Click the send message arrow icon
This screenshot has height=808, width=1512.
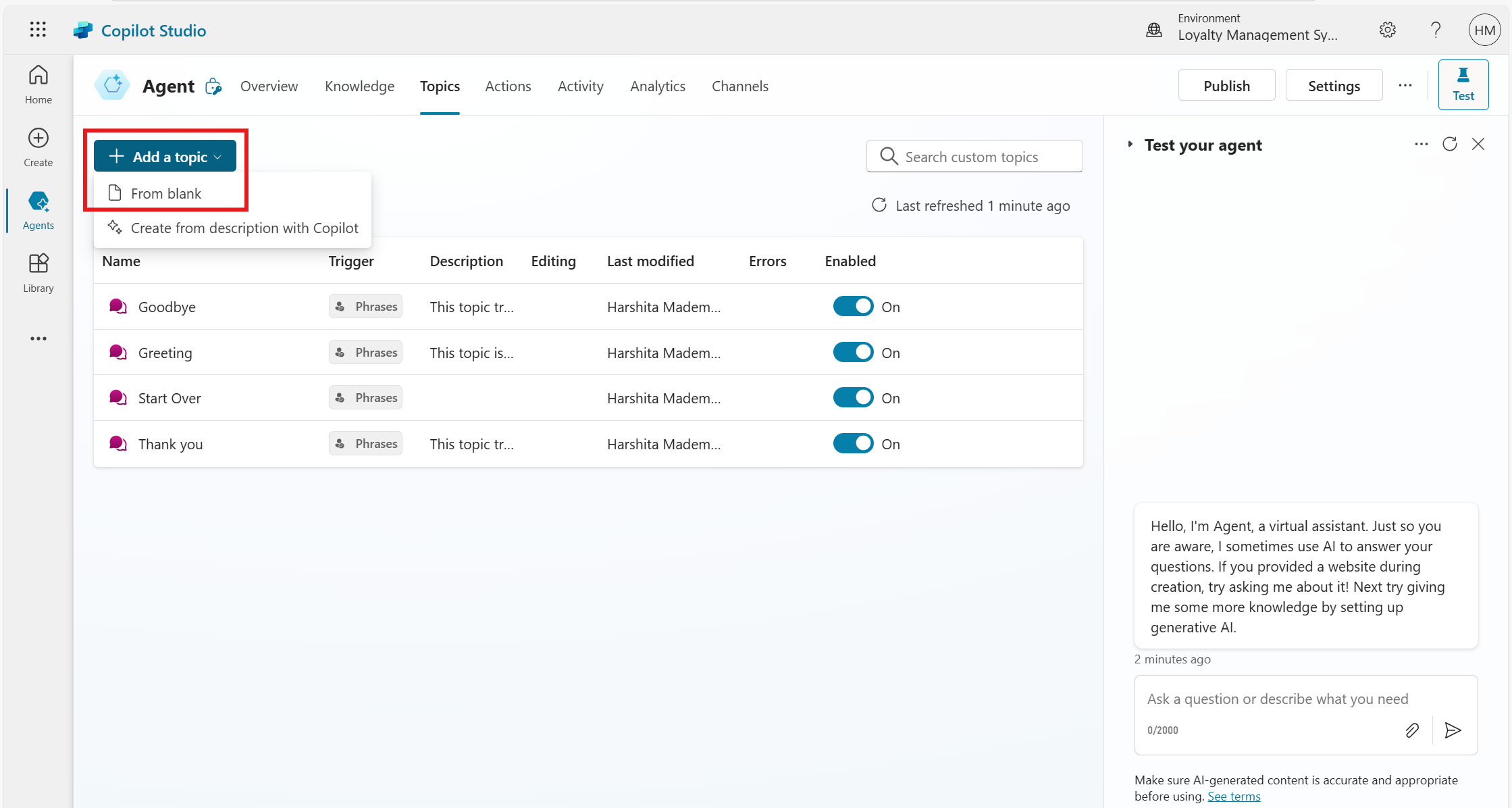pyautogui.click(x=1453, y=730)
